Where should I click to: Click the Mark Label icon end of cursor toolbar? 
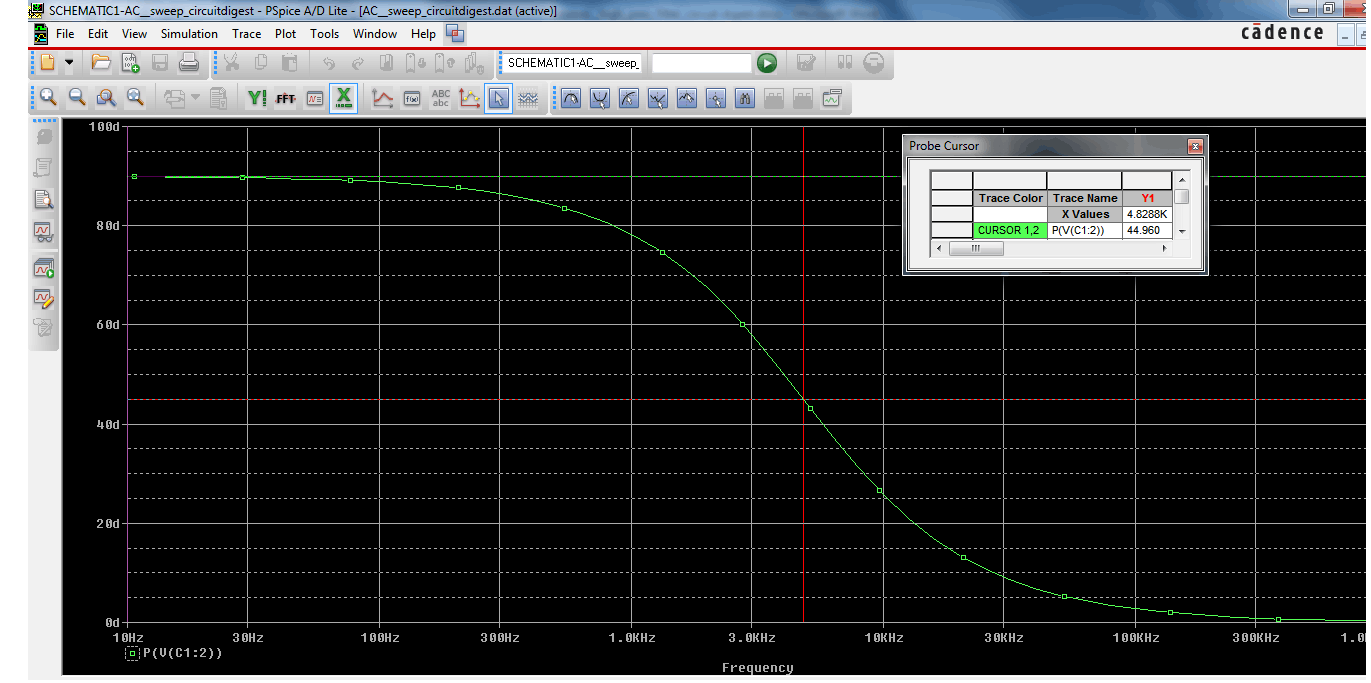[x=831, y=98]
